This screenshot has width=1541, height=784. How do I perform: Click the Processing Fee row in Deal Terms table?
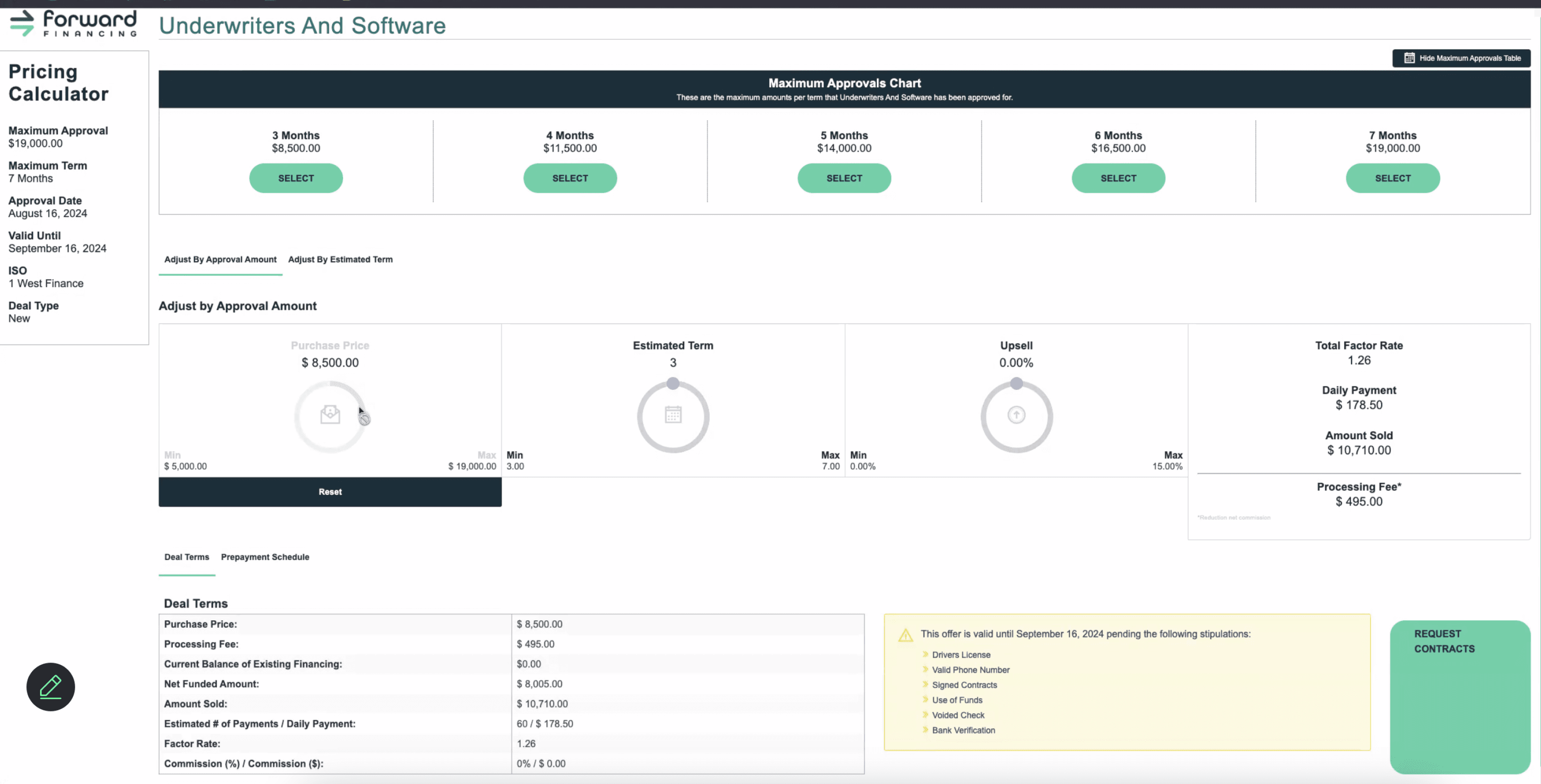[511, 644]
